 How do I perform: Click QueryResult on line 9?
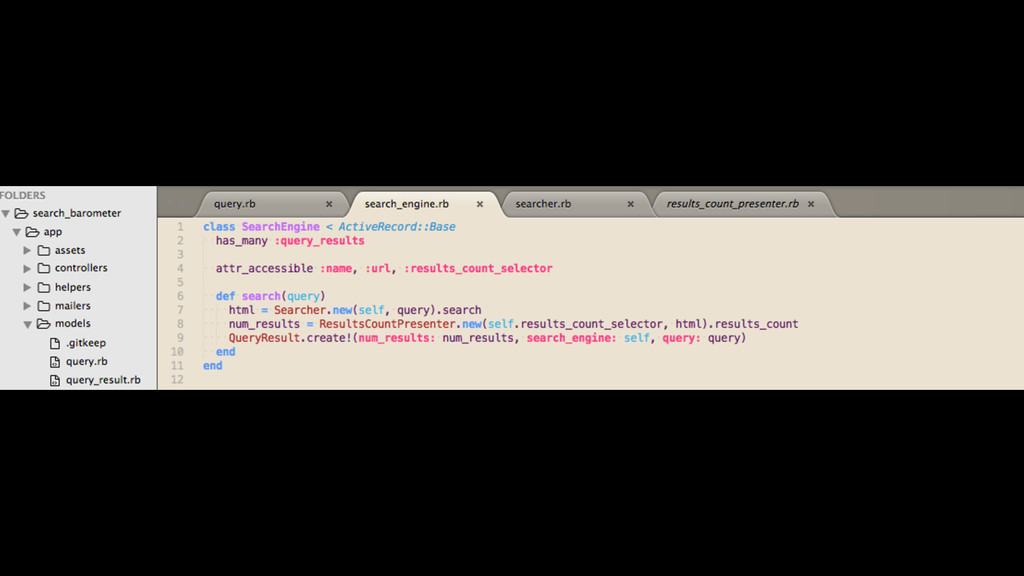[264, 338]
